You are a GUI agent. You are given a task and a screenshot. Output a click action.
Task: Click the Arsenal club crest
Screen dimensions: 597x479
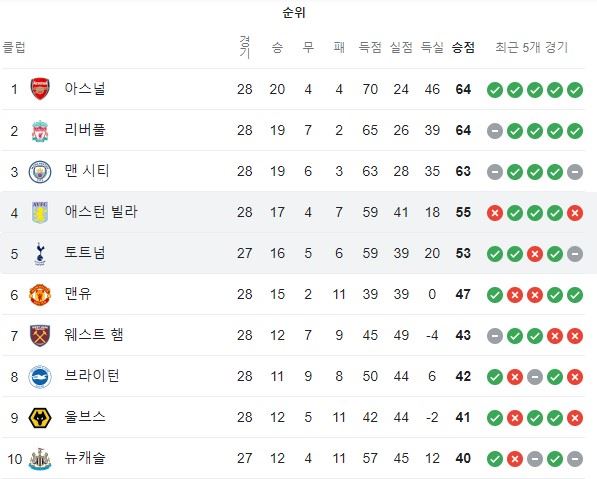(40, 89)
